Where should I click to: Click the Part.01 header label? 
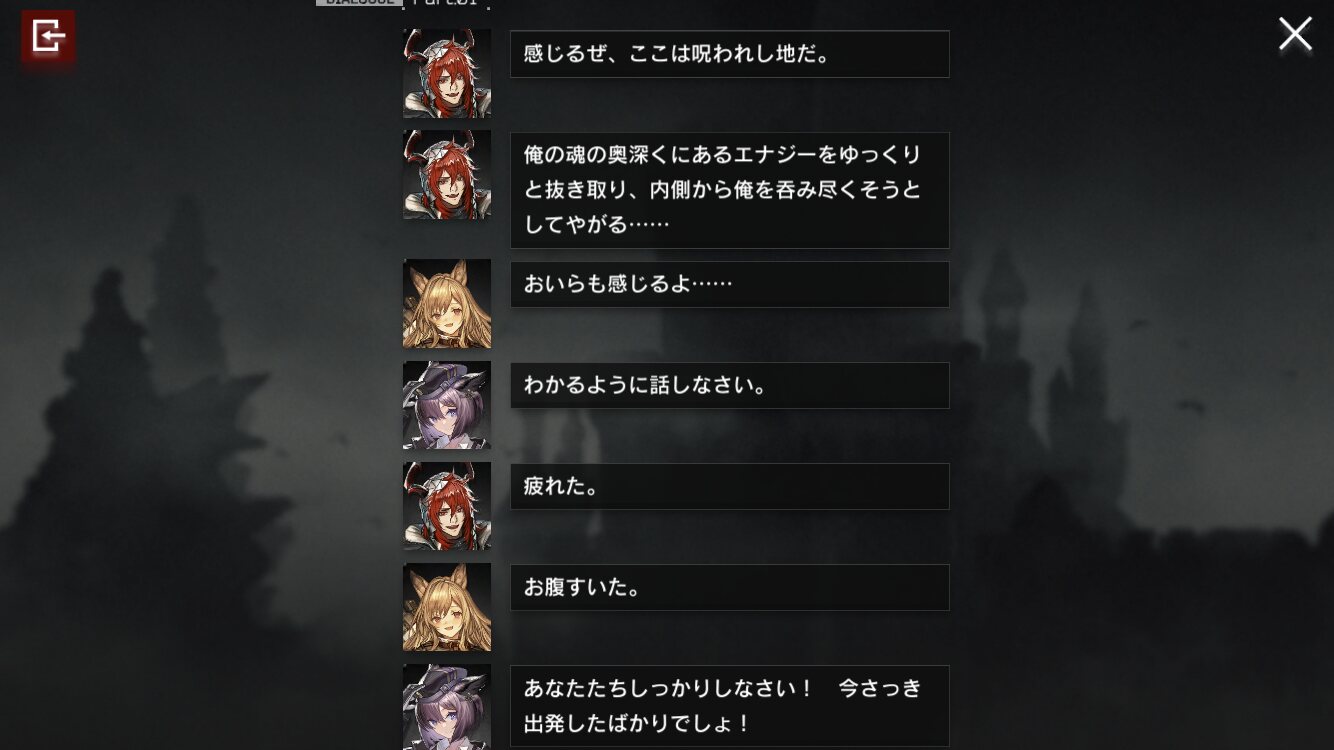click(x=445, y=3)
